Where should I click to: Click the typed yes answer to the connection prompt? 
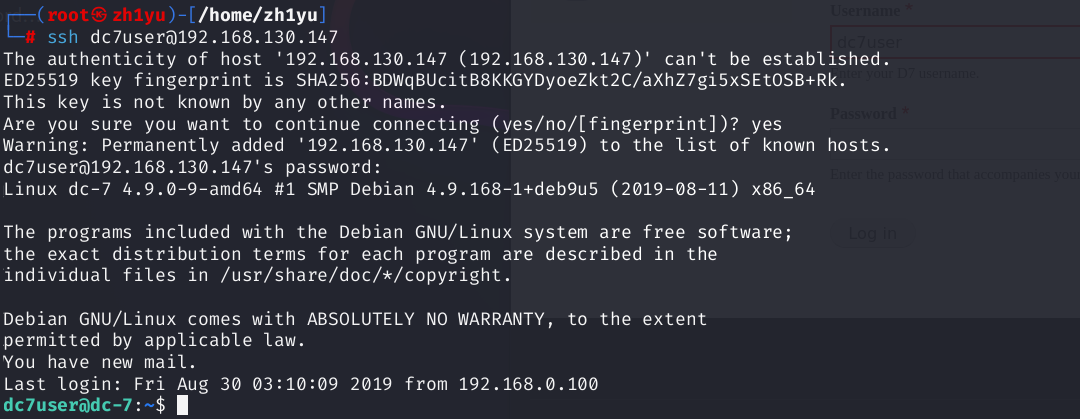[x=765, y=124]
